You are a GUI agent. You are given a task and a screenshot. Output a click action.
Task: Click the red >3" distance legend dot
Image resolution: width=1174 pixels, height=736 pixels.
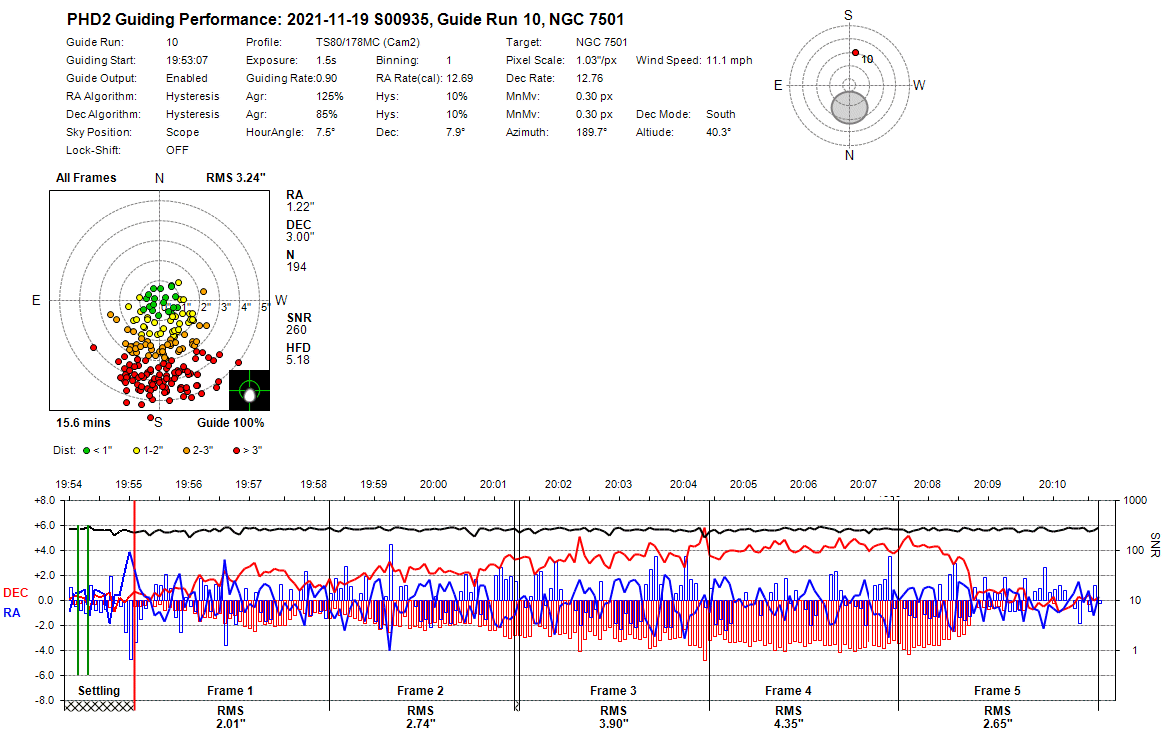point(237,451)
